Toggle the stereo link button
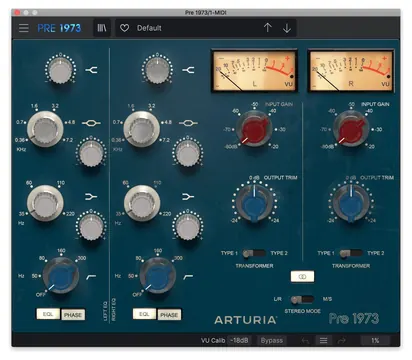 click(302, 276)
